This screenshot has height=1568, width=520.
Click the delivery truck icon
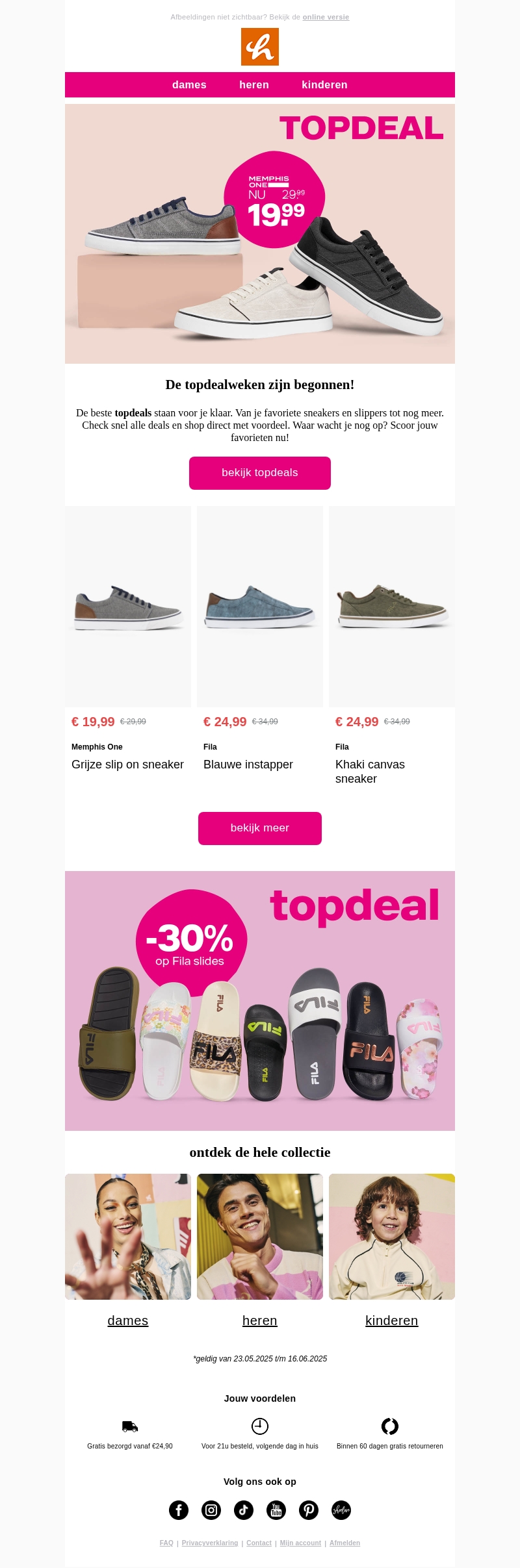pyautogui.click(x=130, y=1426)
